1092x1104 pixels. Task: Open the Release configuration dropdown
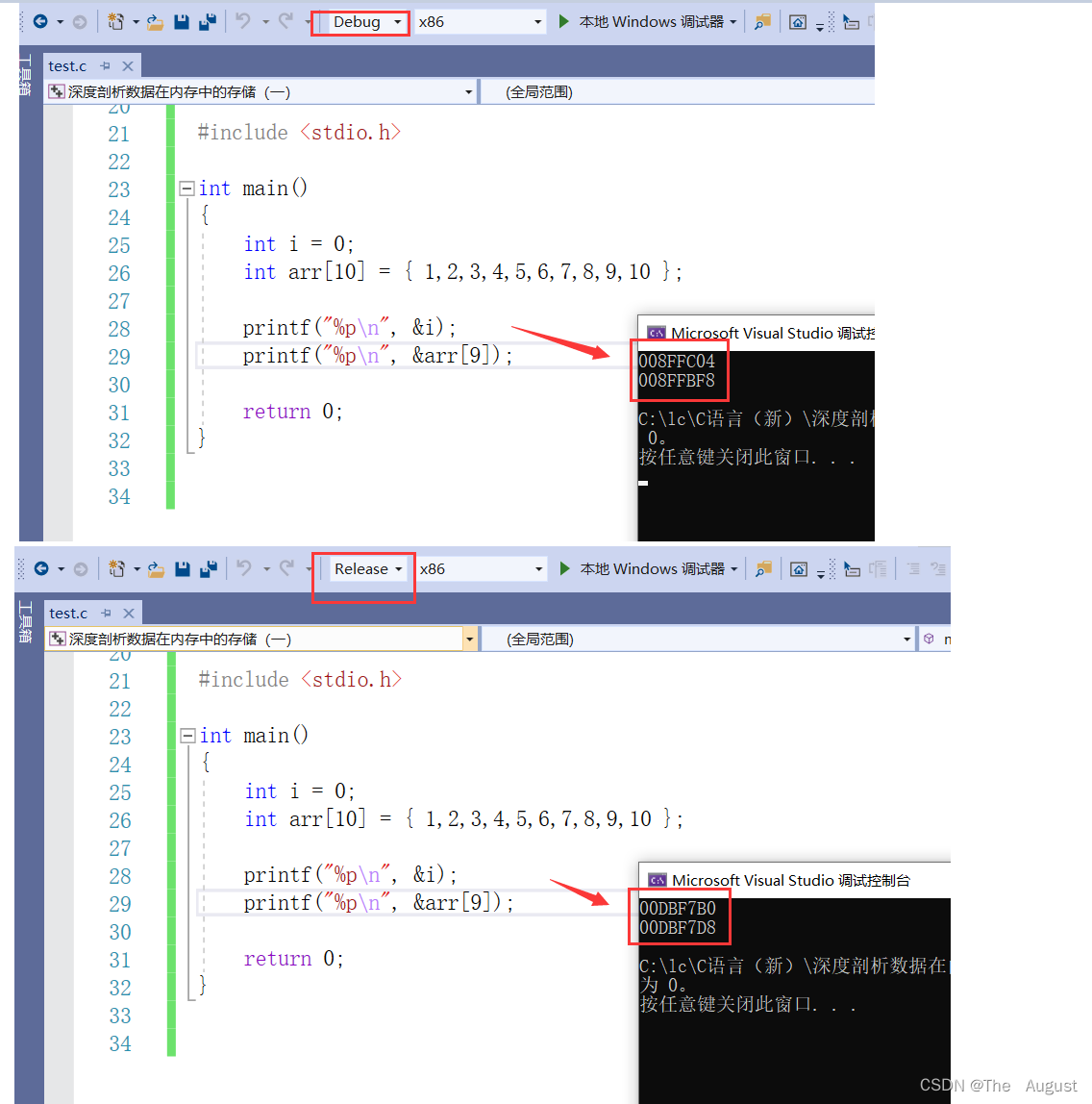click(399, 569)
